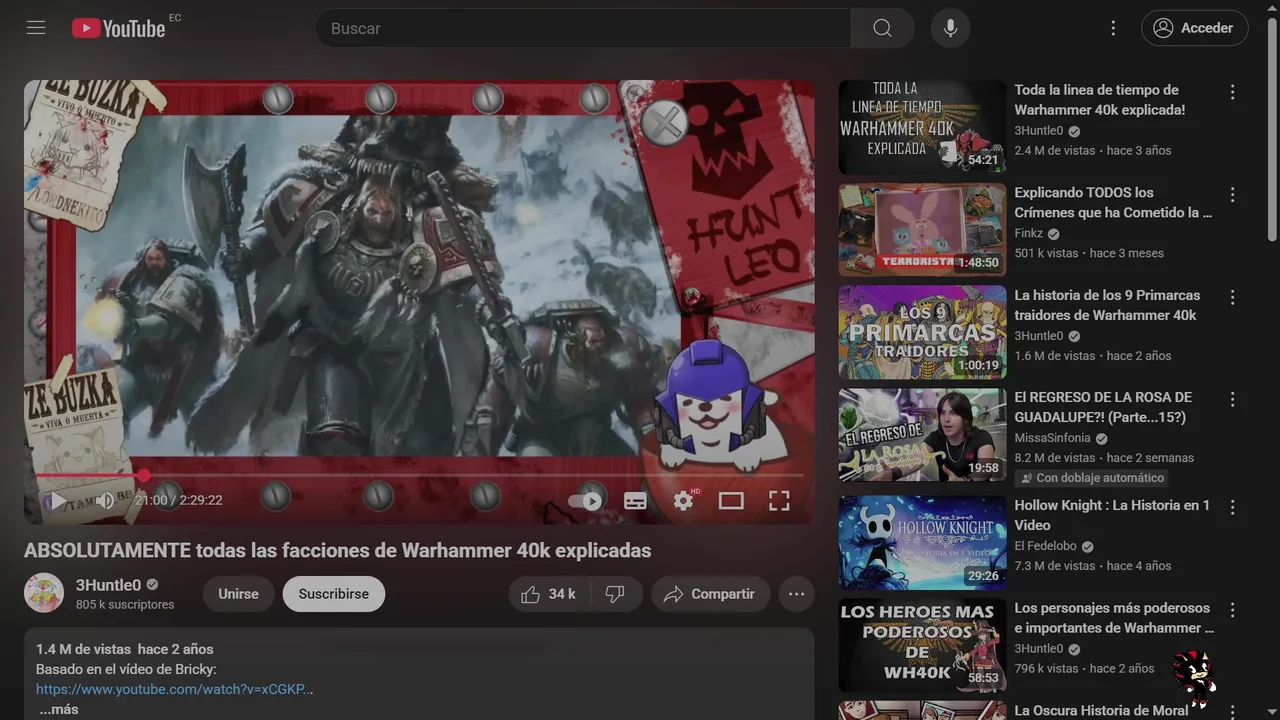Open options for La Oscura Historia video
This screenshot has width=1280, height=720.
click(x=1232, y=711)
